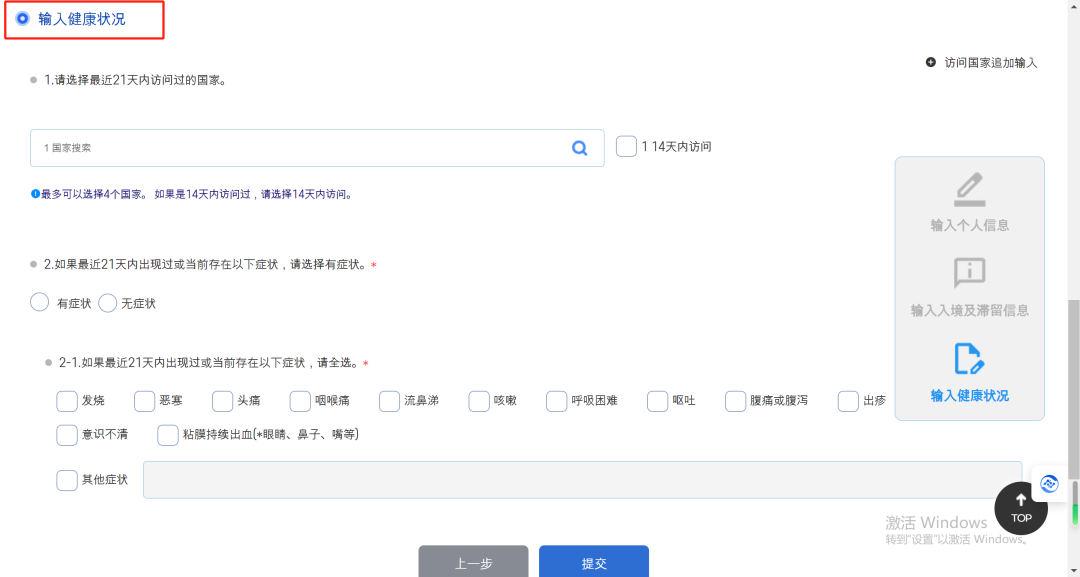Check the 14天内访问 checkbox

[626, 147]
